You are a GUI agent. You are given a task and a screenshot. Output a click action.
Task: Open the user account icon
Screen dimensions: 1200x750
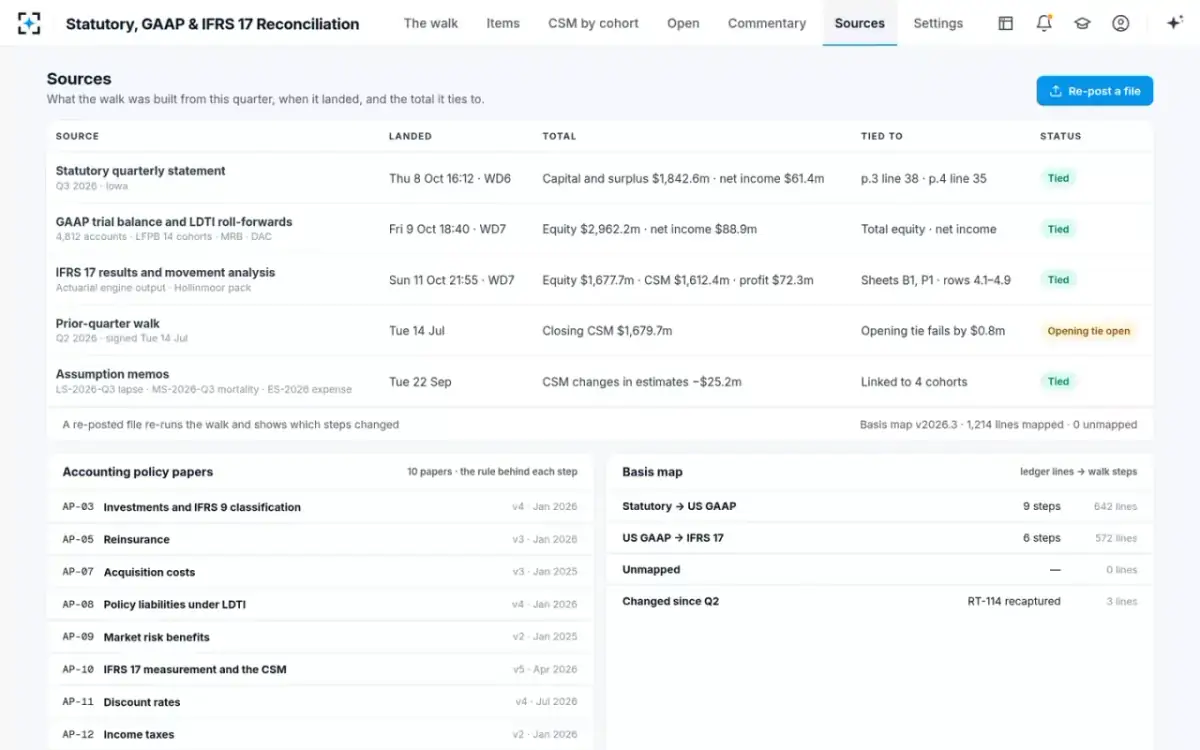tap(1121, 23)
